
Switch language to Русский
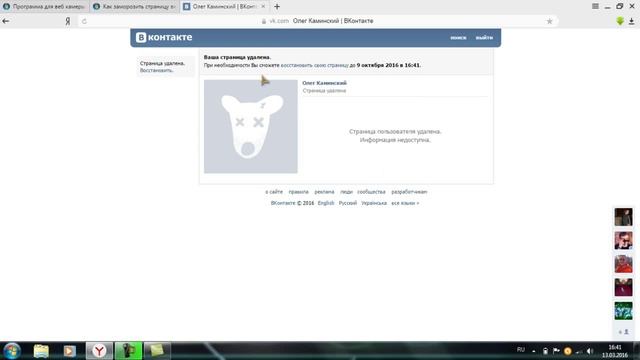tap(348, 203)
